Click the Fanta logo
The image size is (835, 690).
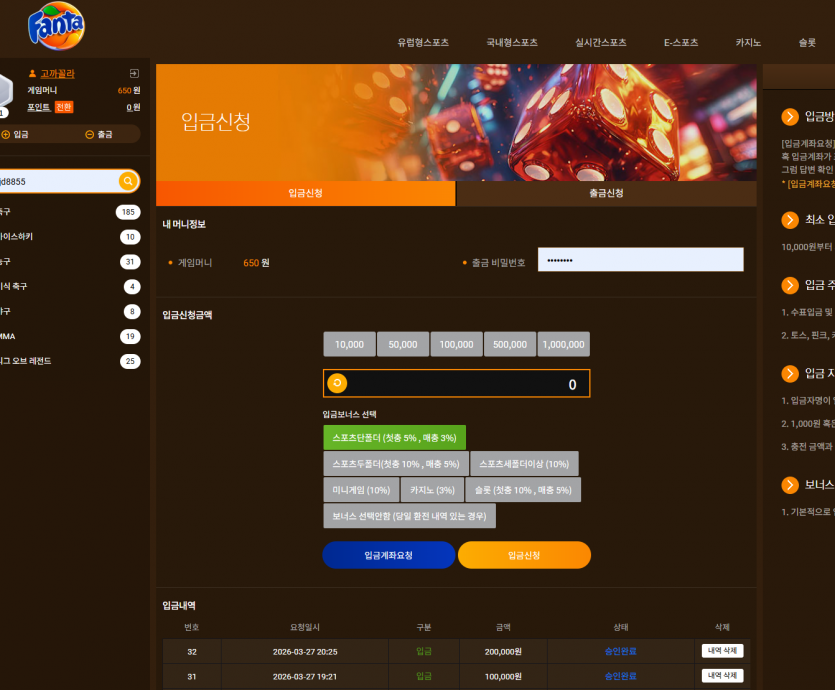point(56,26)
